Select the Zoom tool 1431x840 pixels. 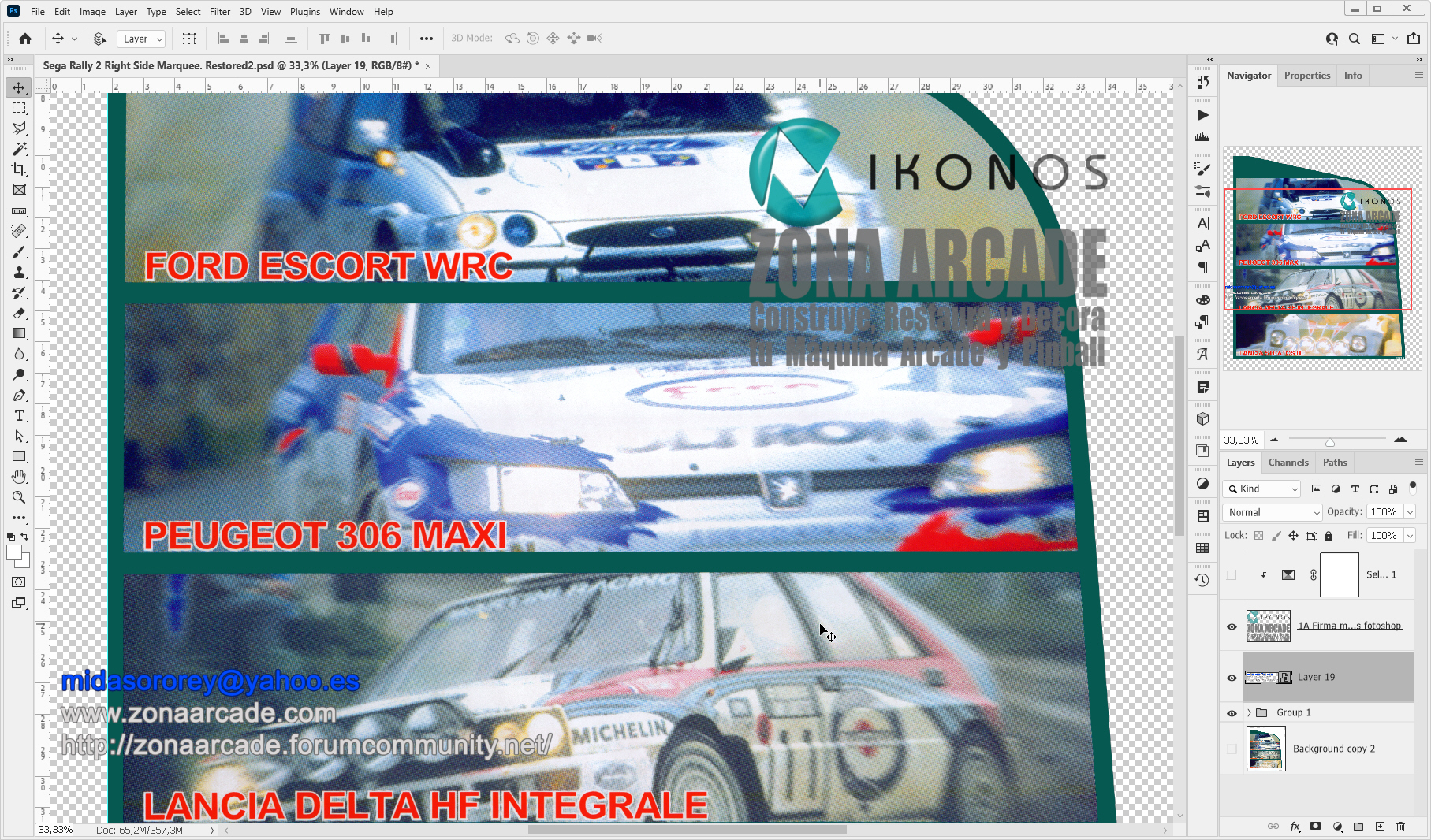click(x=19, y=497)
